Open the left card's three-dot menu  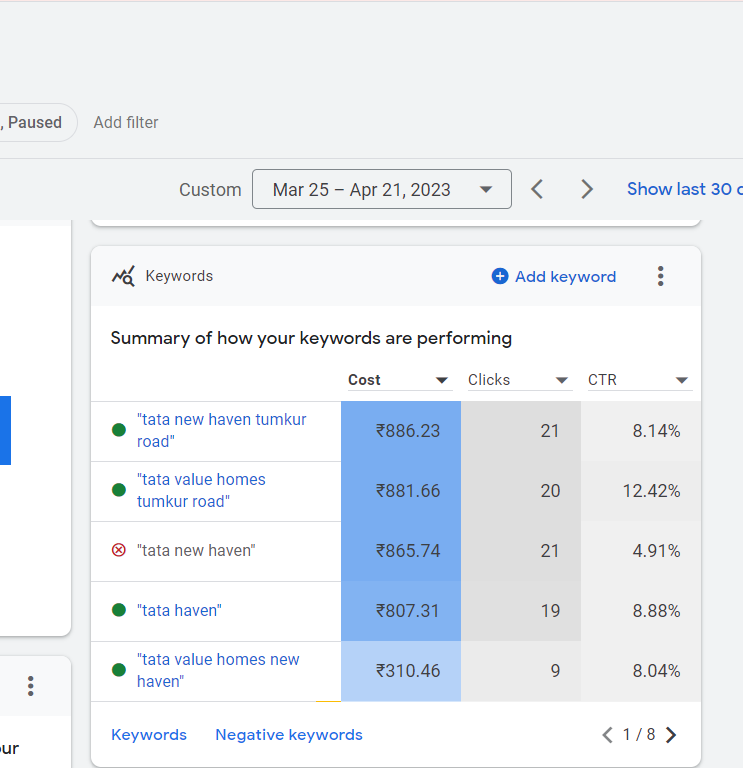pyautogui.click(x=30, y=686)
